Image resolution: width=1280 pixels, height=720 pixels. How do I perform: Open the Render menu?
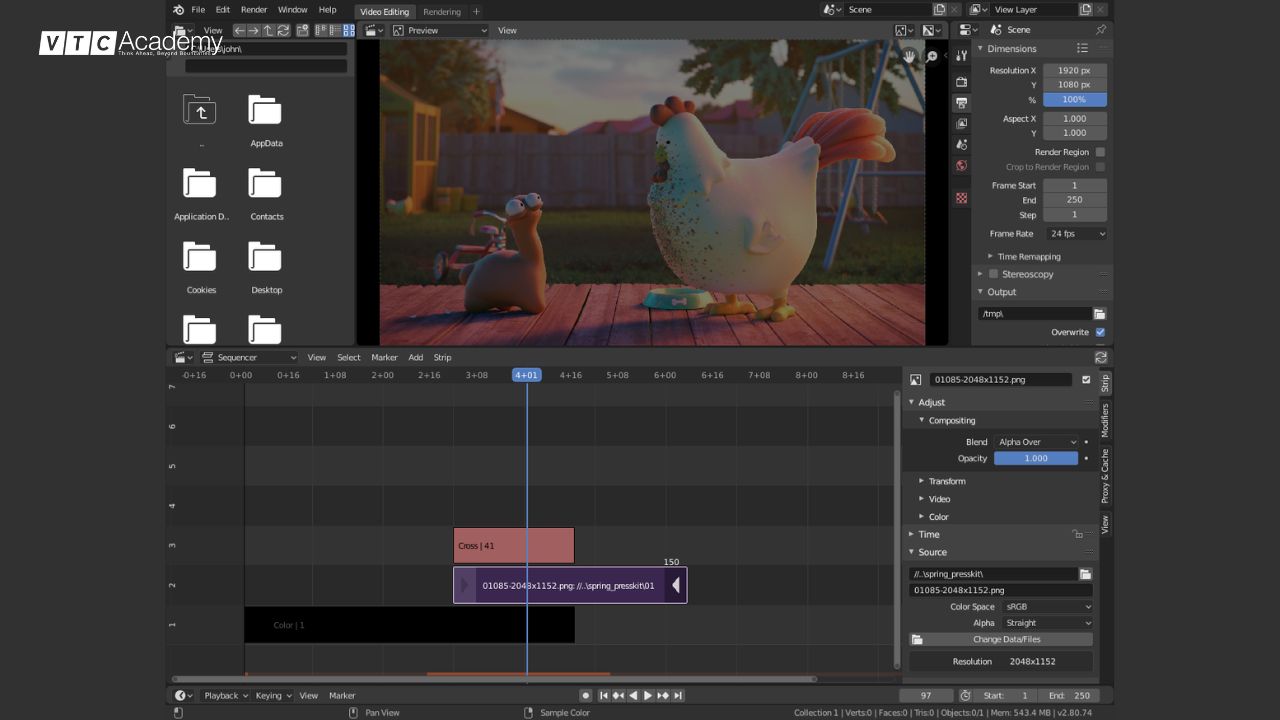coord(254,10)
